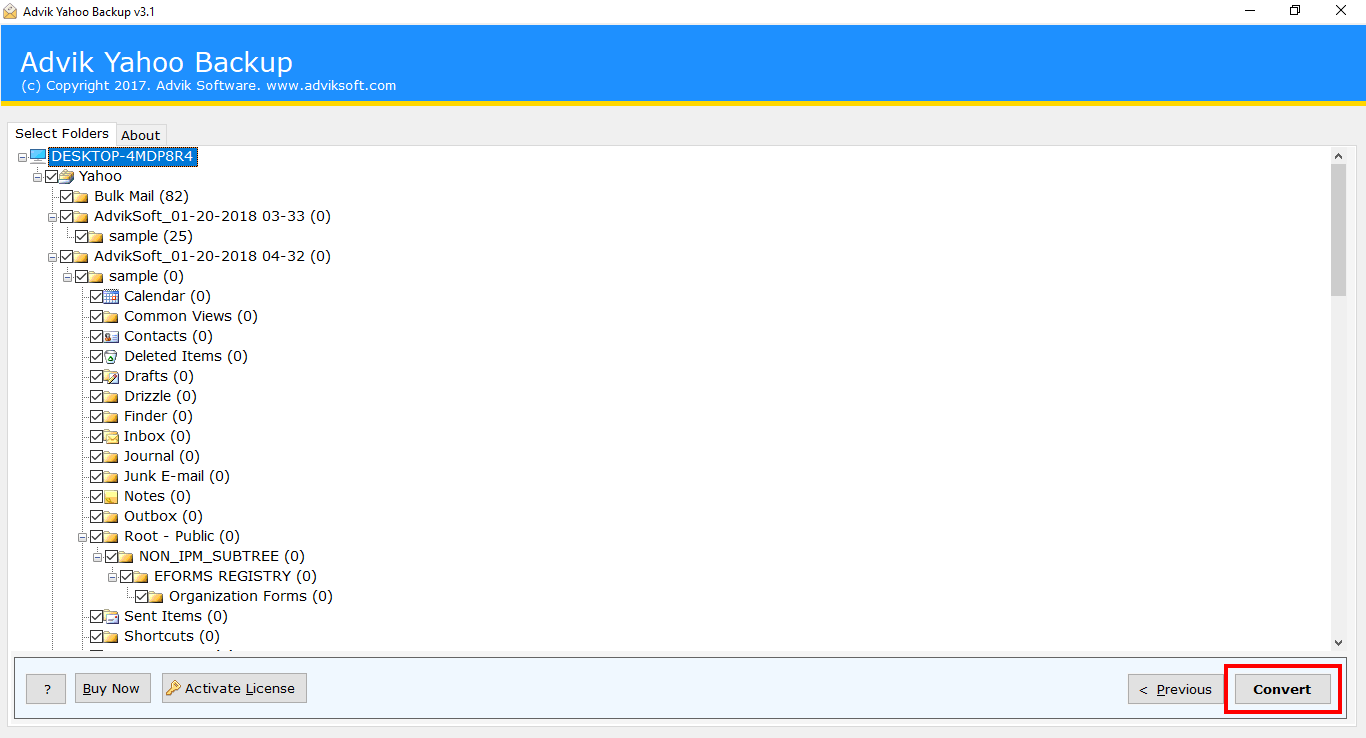Click the key icon on Activate License

point(176,688)
